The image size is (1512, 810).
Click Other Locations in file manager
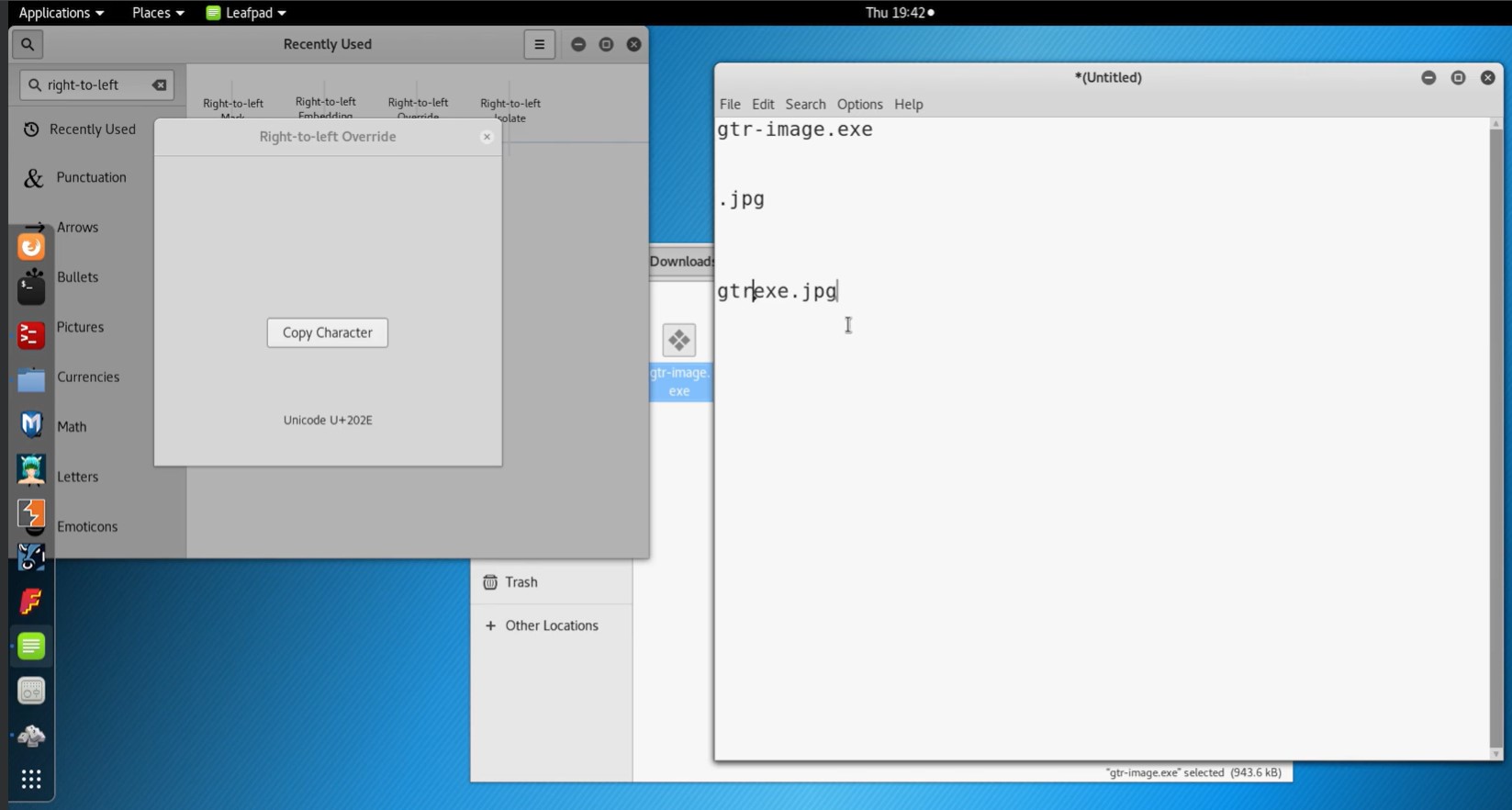[x=551, y=625]
